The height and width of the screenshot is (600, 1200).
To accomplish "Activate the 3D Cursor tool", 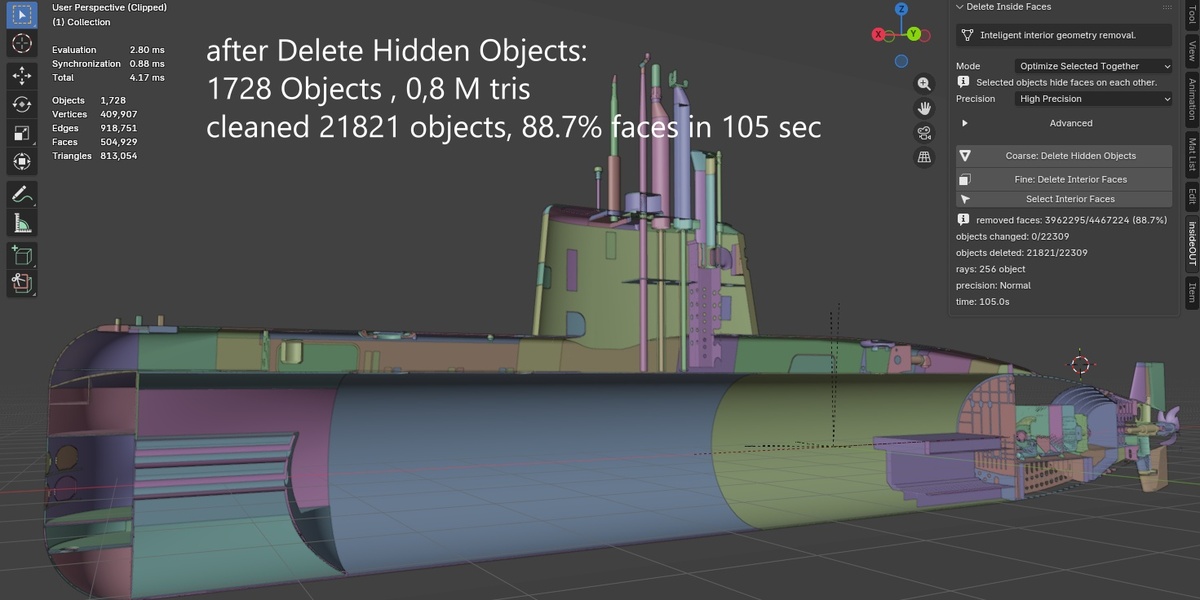I will (21, 44).
